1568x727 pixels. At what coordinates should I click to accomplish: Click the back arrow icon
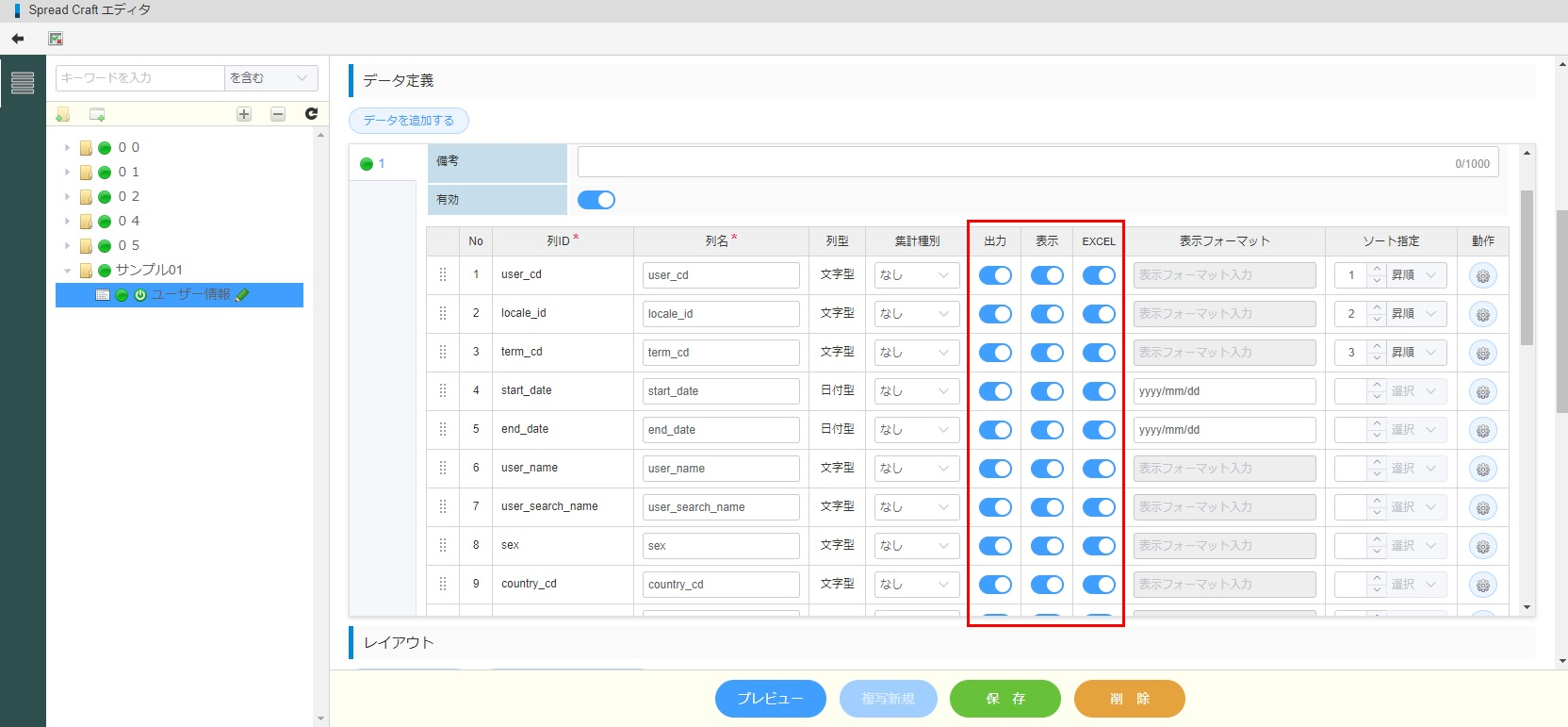17,39
